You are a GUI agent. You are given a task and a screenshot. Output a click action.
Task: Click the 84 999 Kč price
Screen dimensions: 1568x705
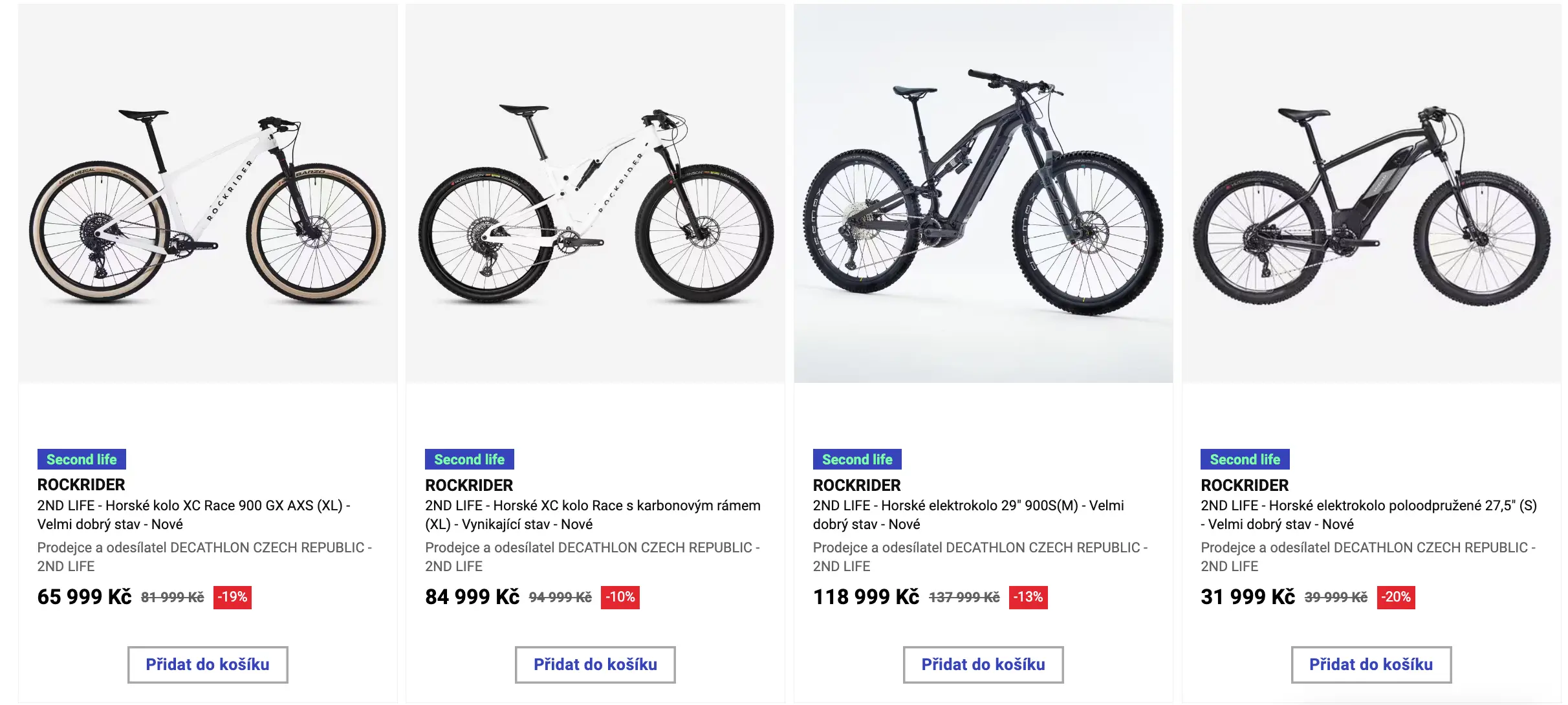472,596
